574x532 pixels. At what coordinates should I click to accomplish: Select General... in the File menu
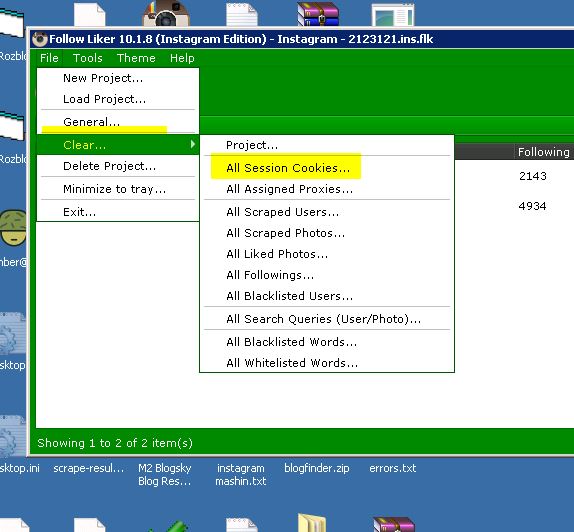[118, 122]
